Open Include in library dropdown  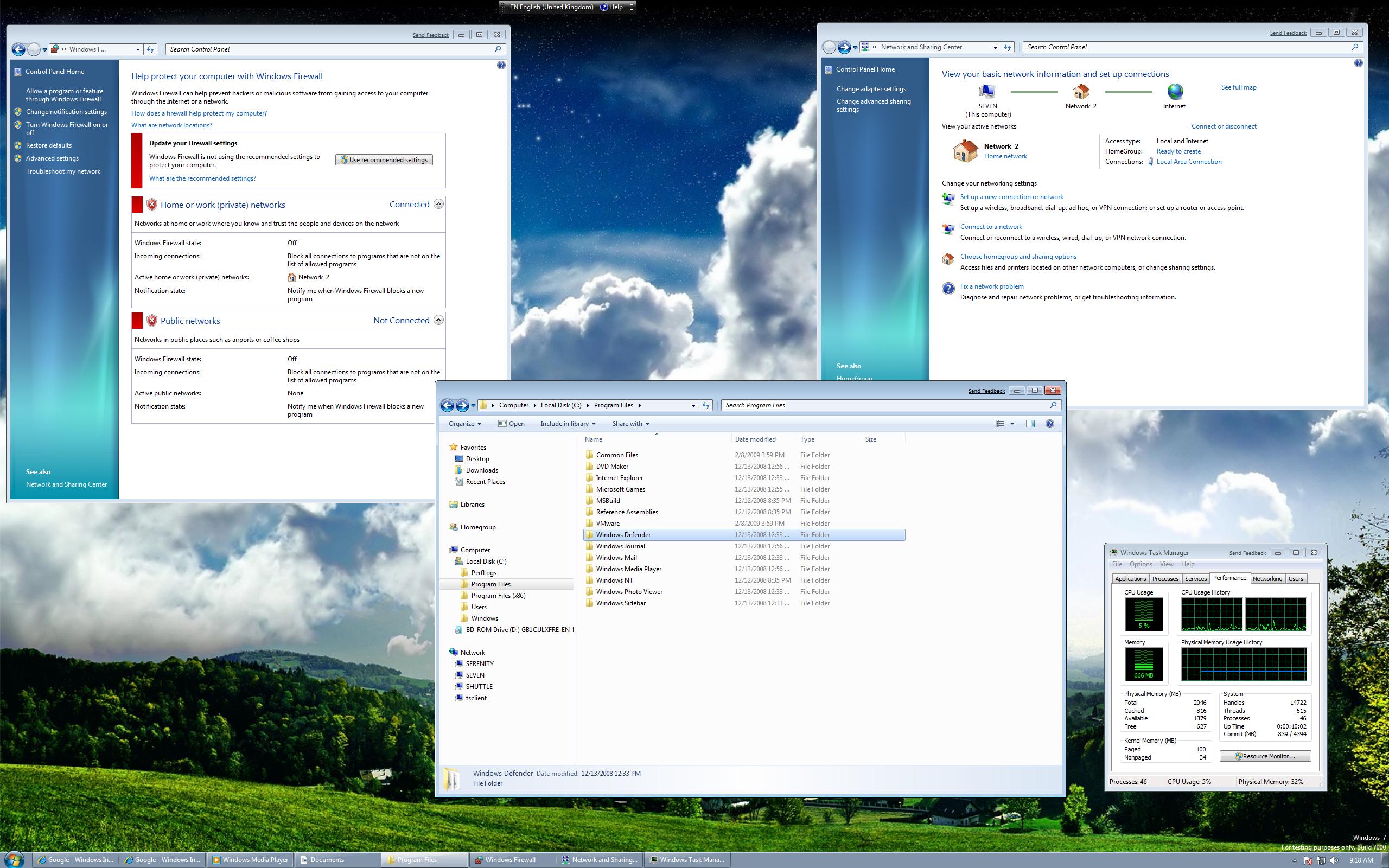pyautogui.click(x=568, y=424)
